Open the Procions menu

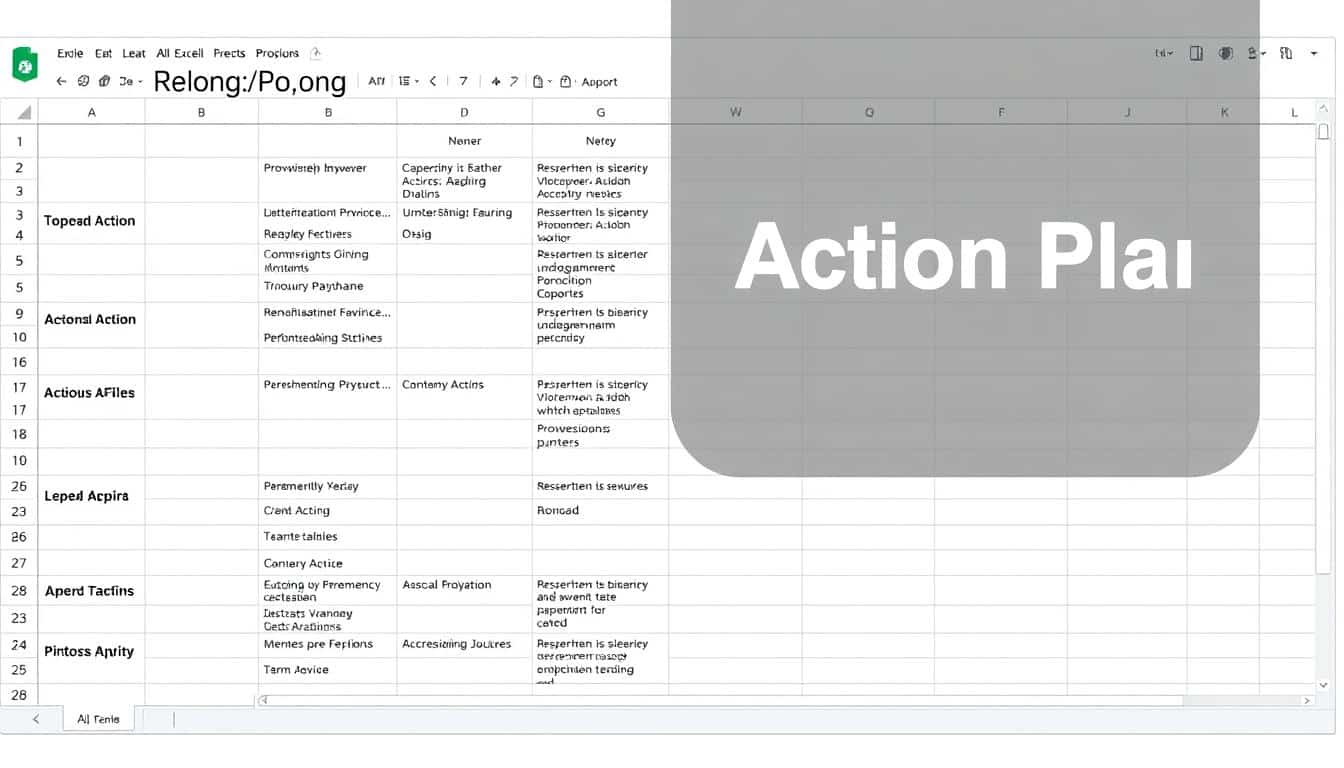click(x=277, y=53)
